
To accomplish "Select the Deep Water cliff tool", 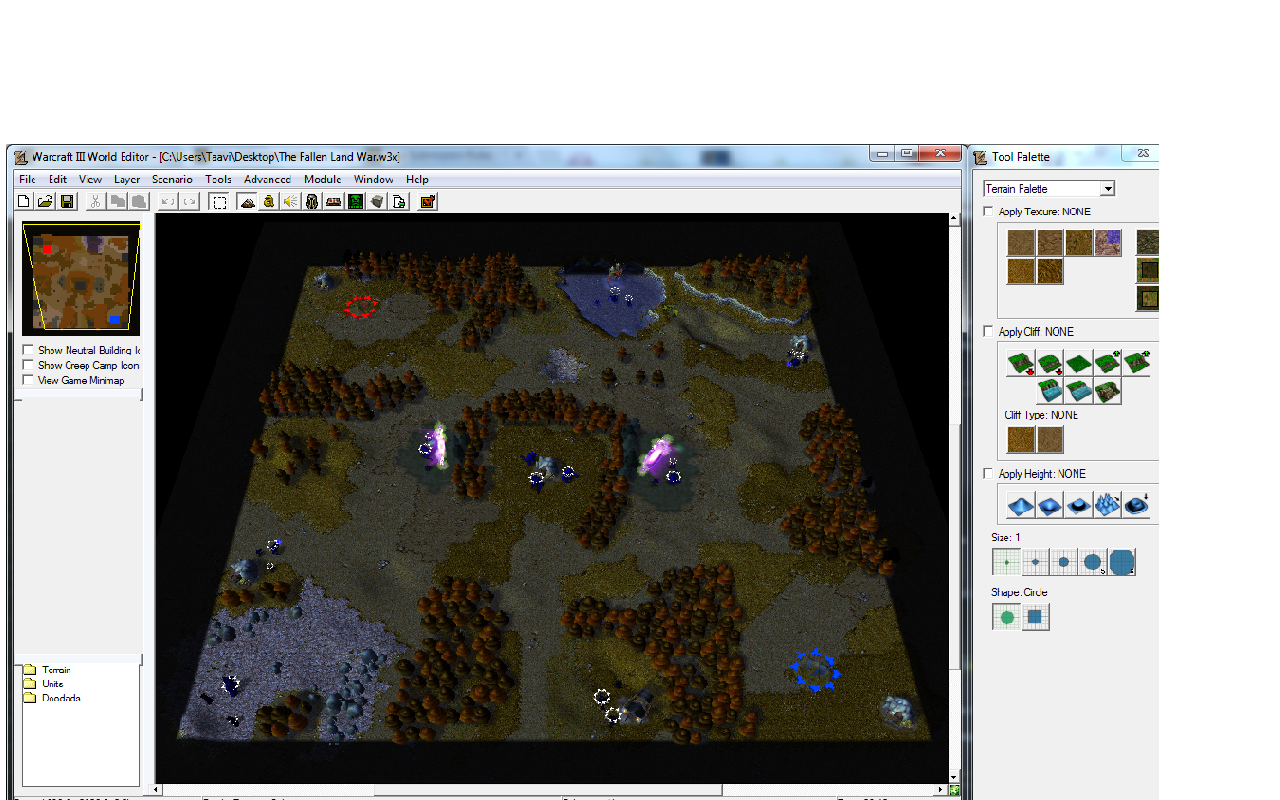I will 1049,391.
